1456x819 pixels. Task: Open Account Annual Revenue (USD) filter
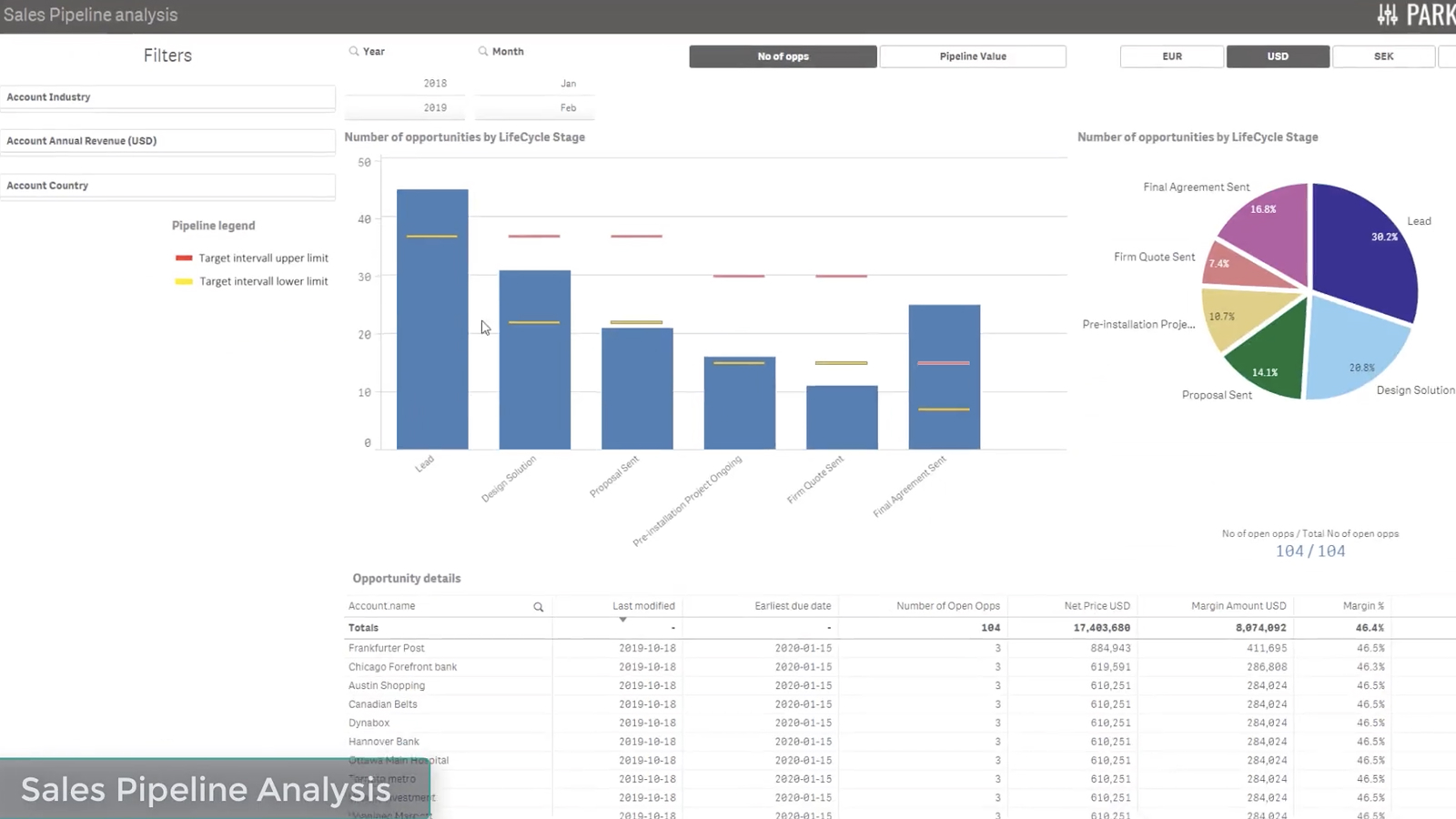click(x=167, y=141)
